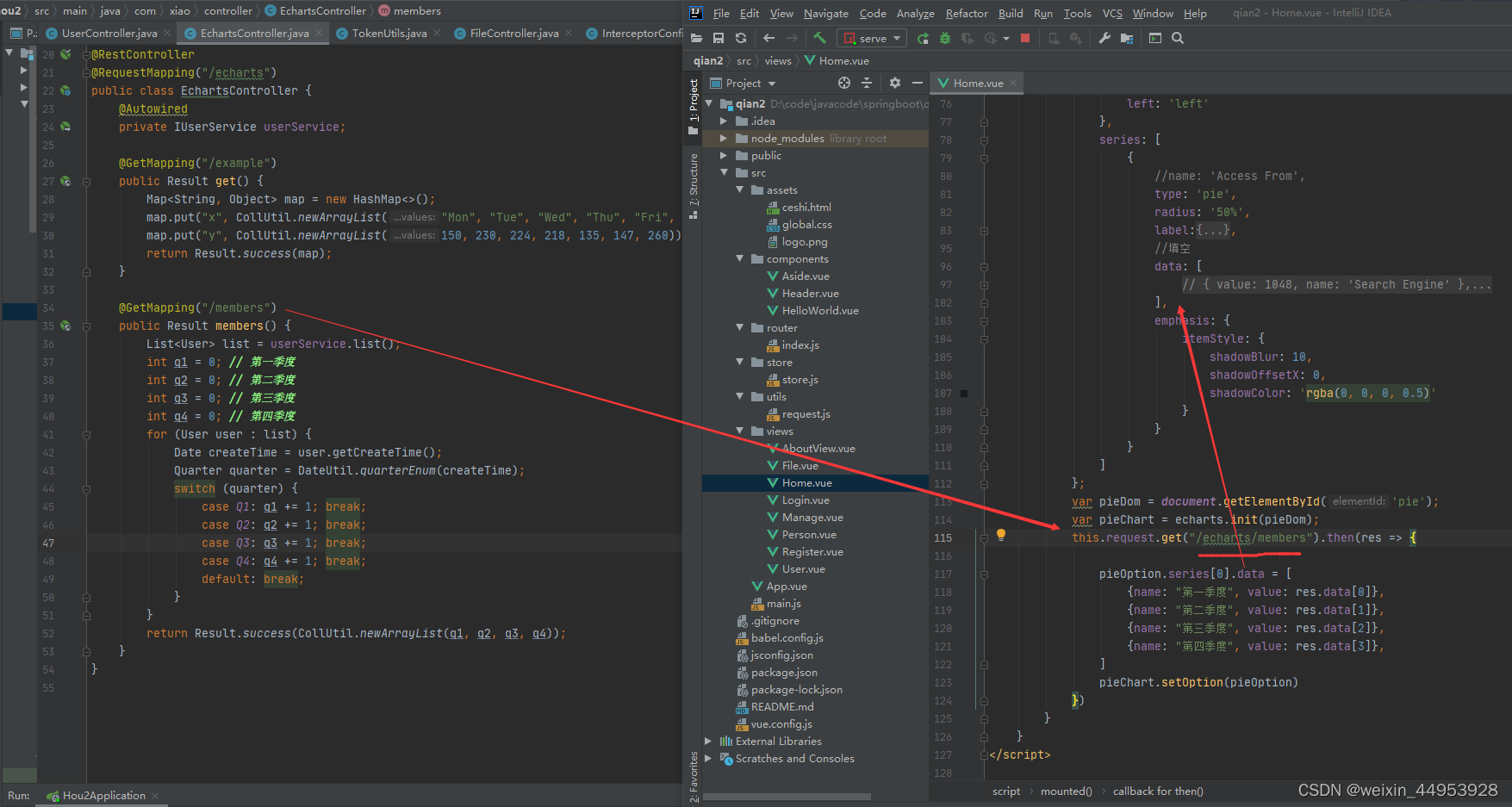Expand External Libraries node
This screenshot has height=807, width=1512.
click(x=709, y=741)
